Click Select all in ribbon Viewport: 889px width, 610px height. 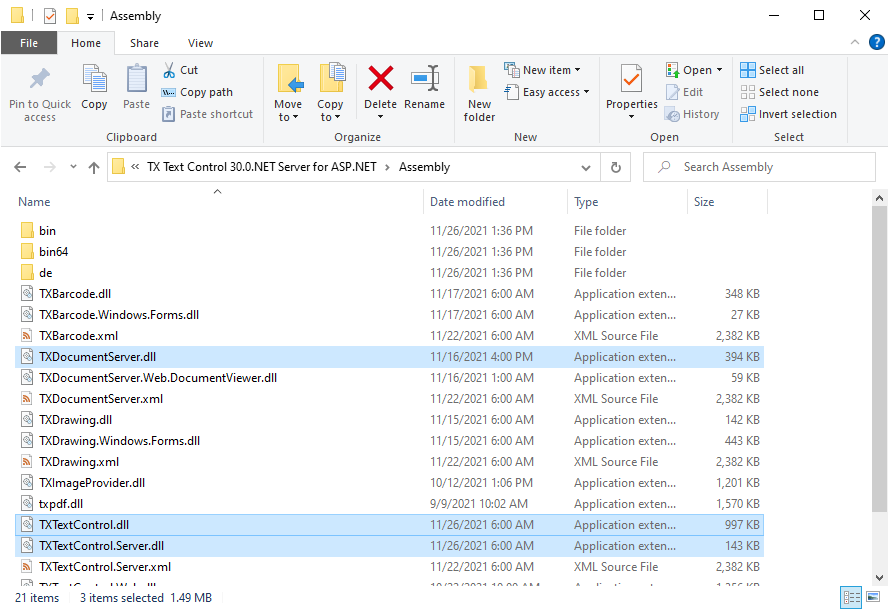tap(772, 70)
